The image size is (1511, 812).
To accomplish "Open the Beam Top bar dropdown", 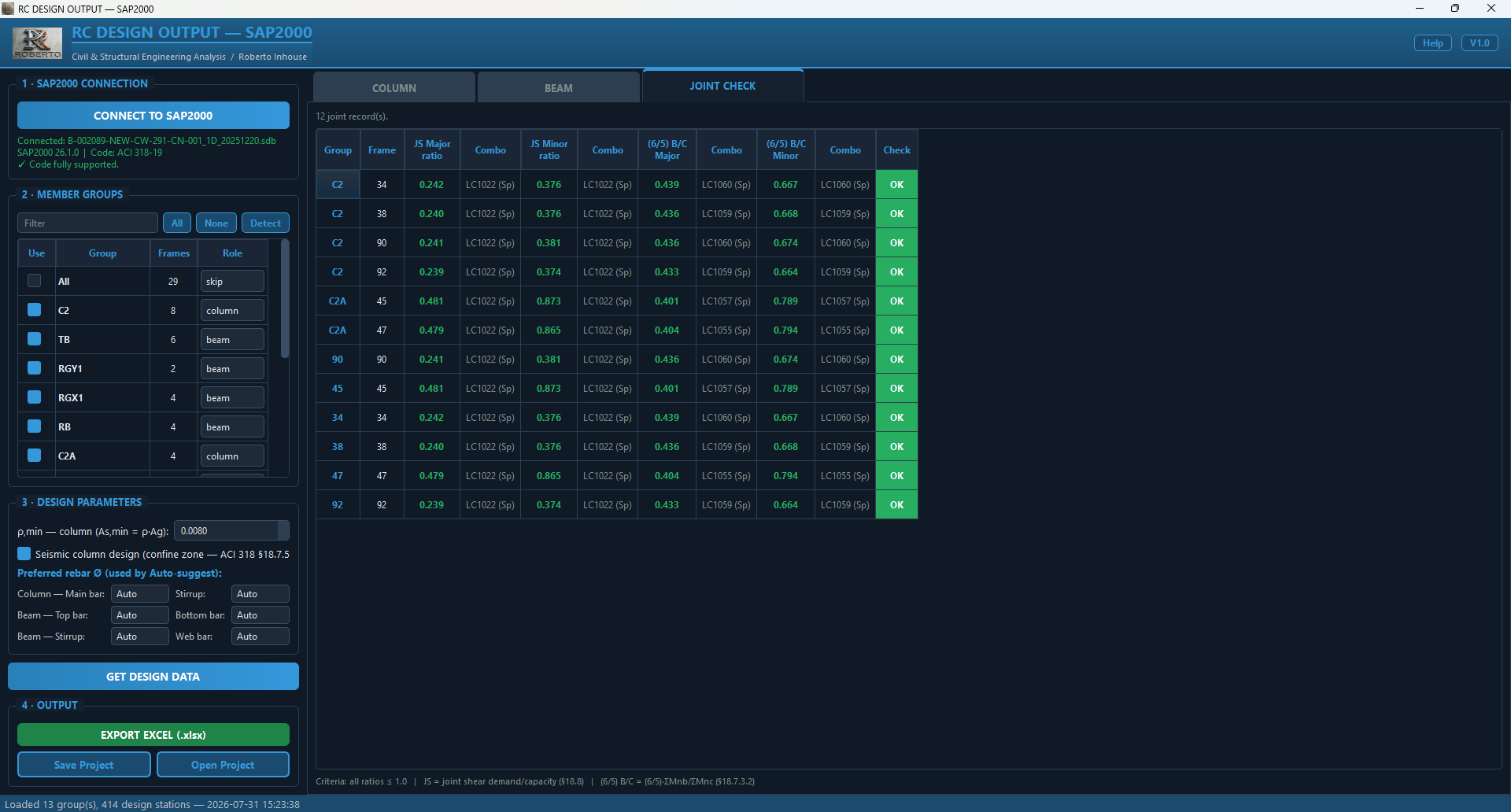I will 140,615.
